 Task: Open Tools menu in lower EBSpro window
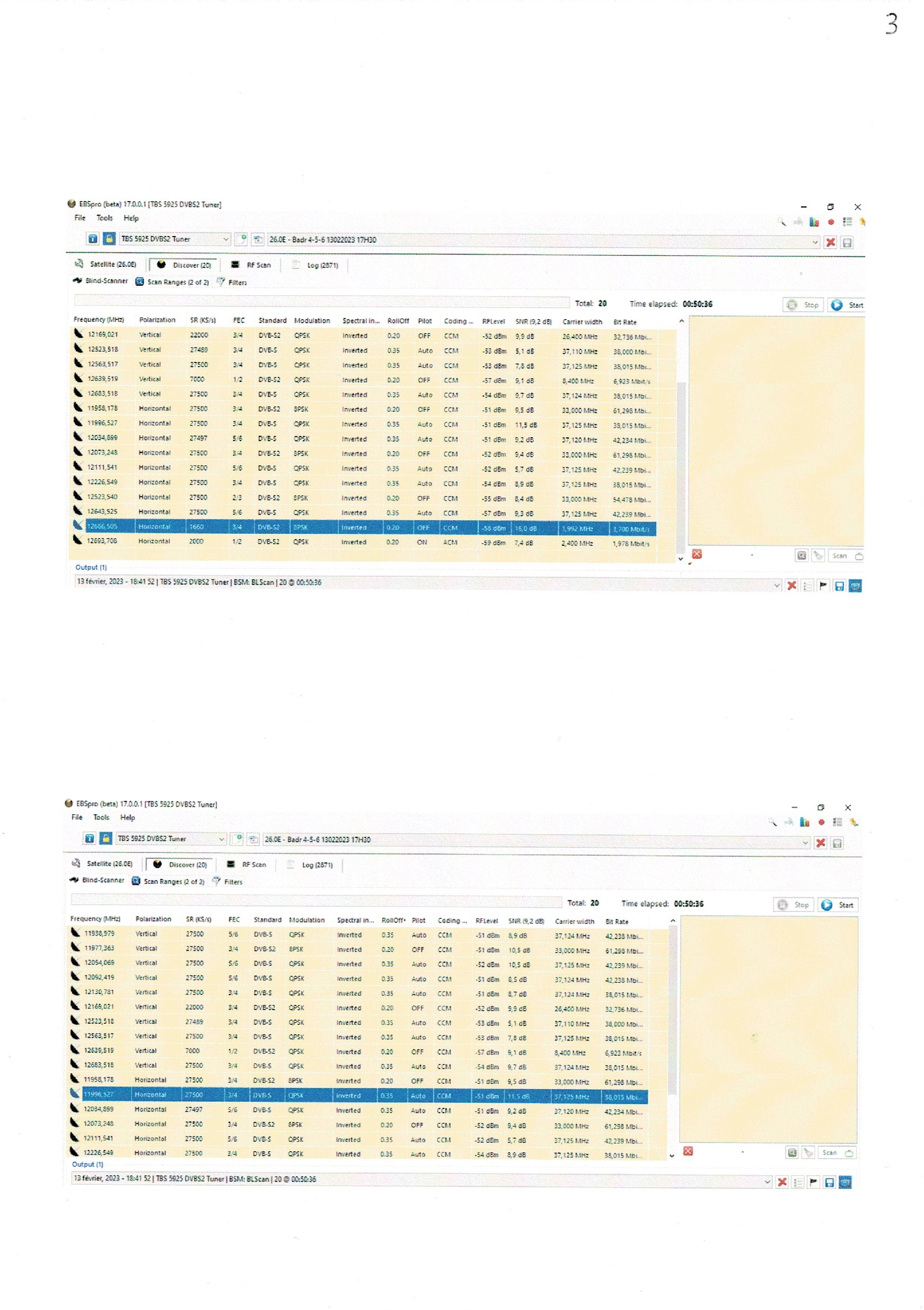click(101, 817)
